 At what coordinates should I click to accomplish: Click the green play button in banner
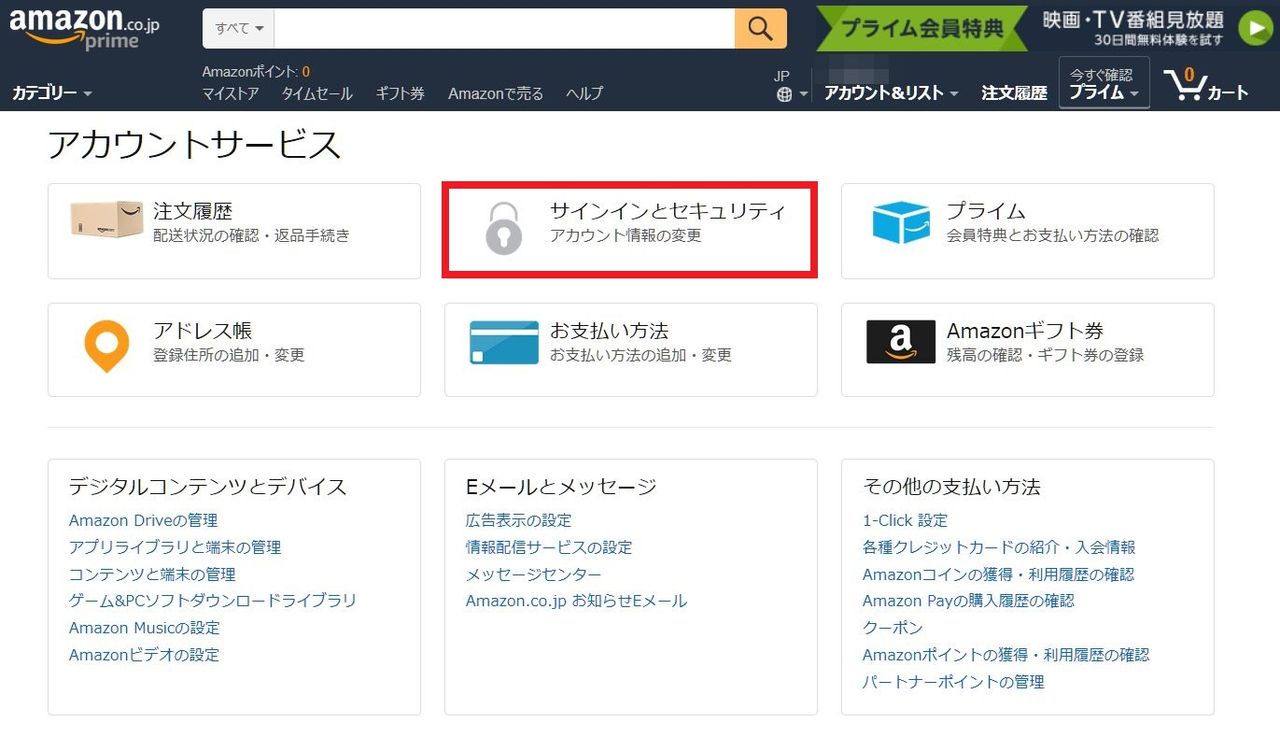(1255, 28)
